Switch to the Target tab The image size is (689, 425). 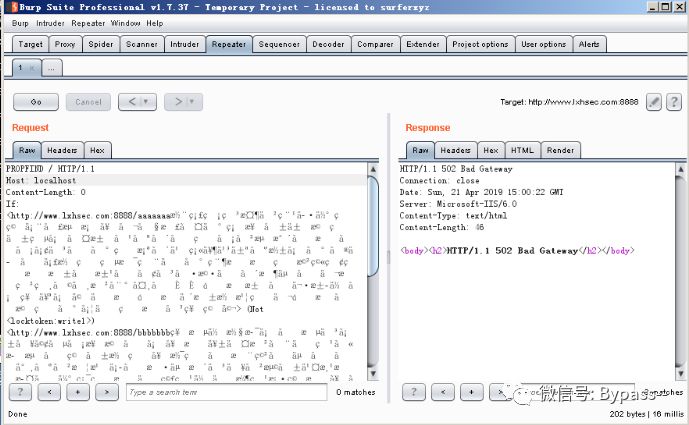(30, 44)
